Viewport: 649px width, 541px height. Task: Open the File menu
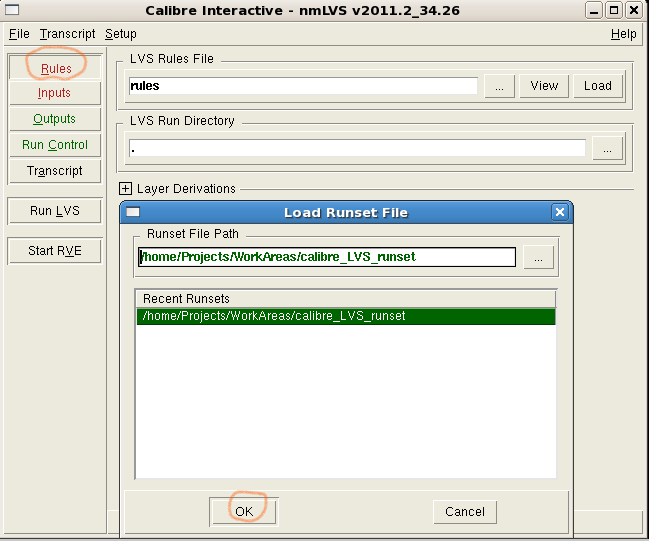point(19,34)
